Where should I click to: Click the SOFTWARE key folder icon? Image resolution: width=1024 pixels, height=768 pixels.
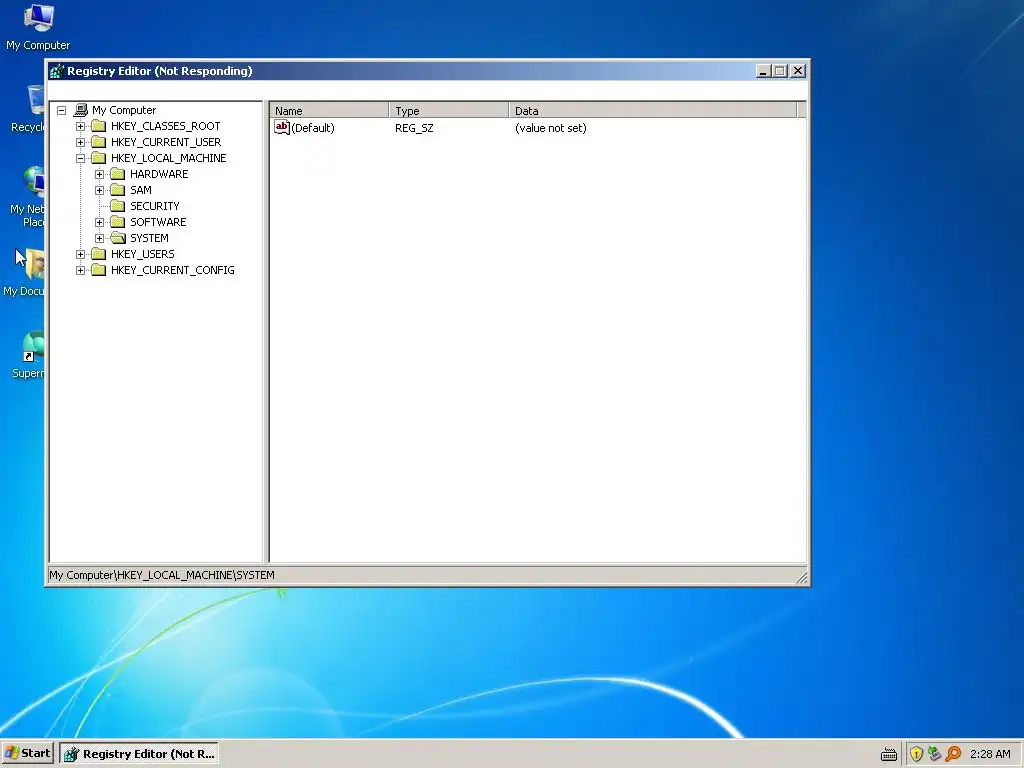click(x=118, y=222)
